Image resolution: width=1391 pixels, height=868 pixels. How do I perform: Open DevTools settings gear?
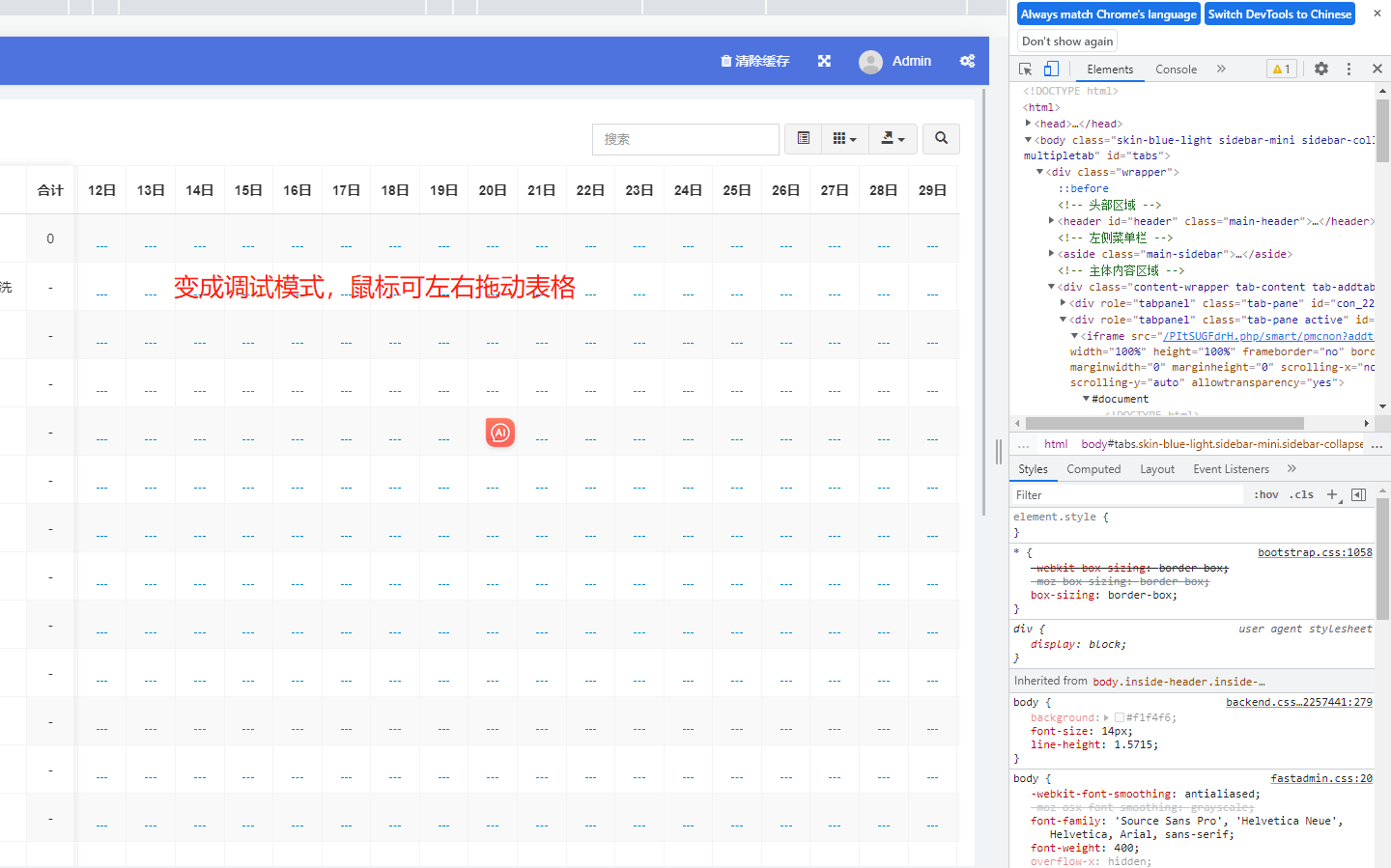(x=1321, y=70)
